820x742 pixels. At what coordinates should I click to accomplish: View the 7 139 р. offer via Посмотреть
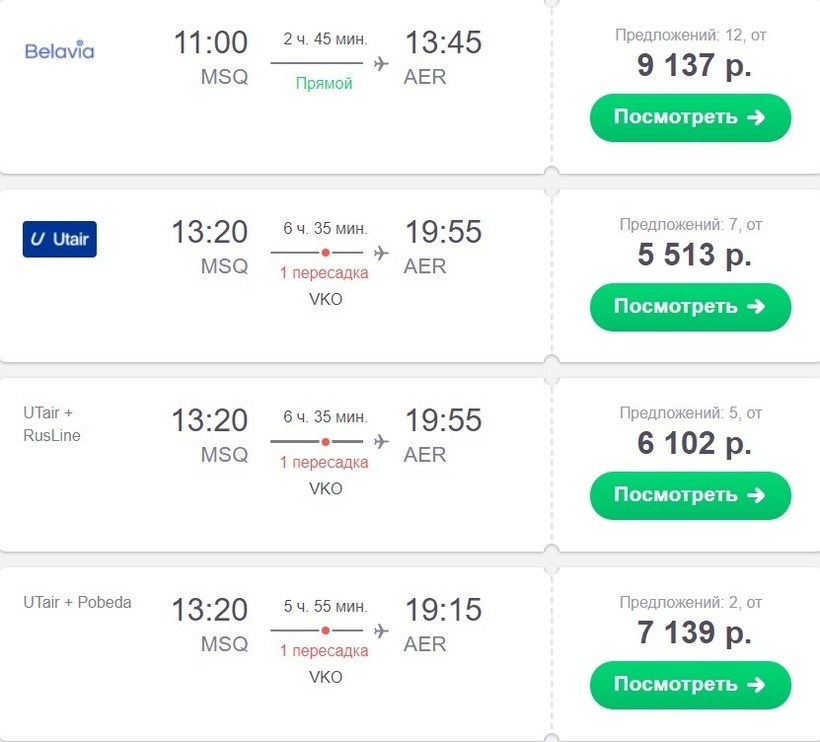click(690, 685)
